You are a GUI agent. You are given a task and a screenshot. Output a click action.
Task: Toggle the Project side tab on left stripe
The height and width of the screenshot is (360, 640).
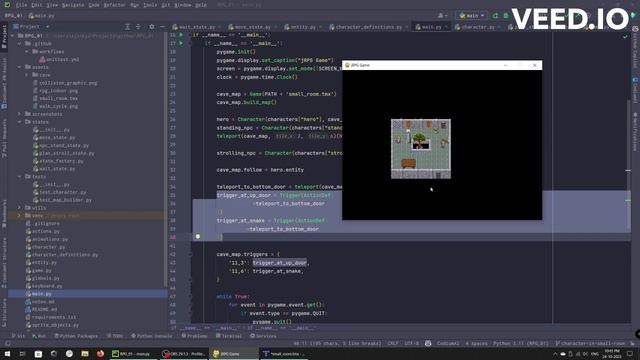[4, 37]
